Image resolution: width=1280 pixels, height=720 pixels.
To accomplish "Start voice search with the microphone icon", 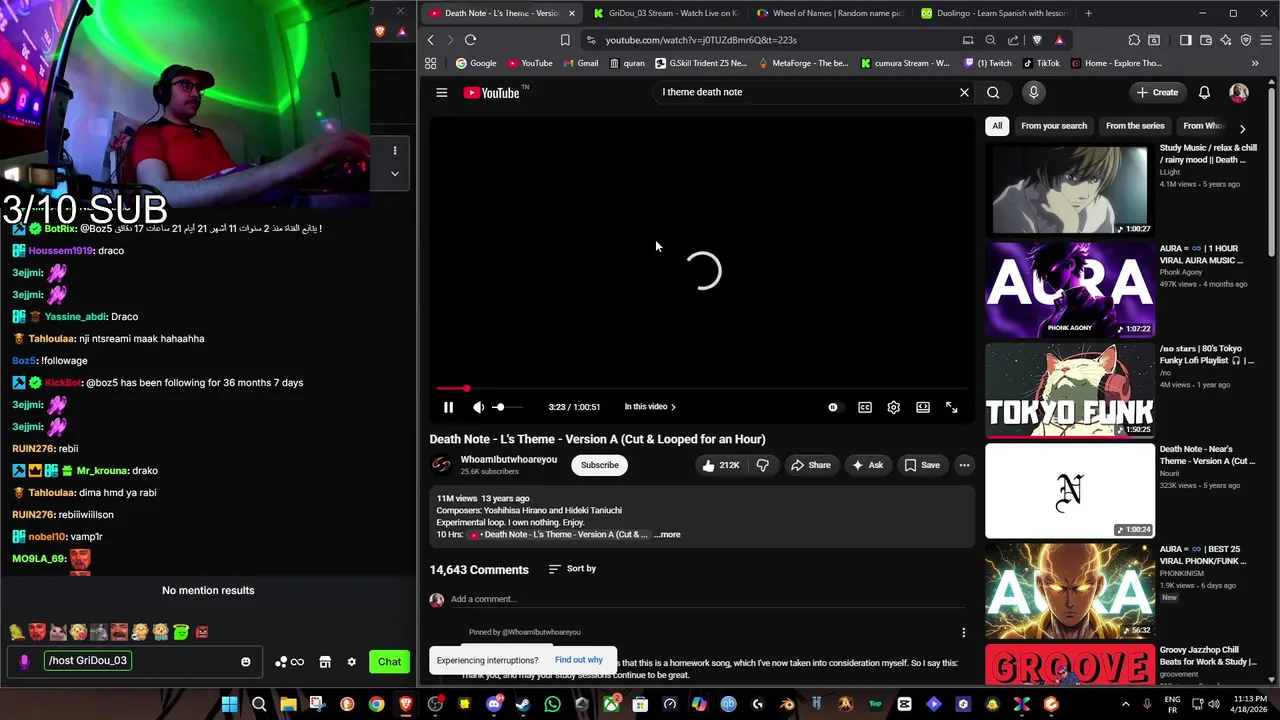I will (x=1034, y=92).
